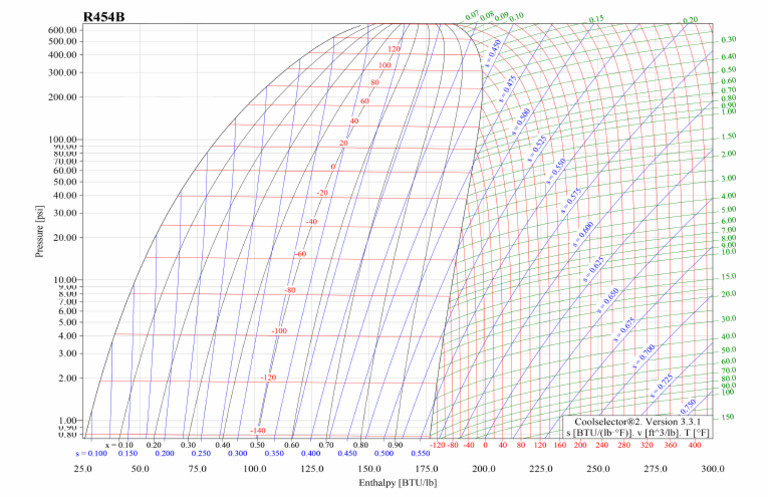Click the s = 0.475 isentrope label
768x497 pixels.
point(508,89)
